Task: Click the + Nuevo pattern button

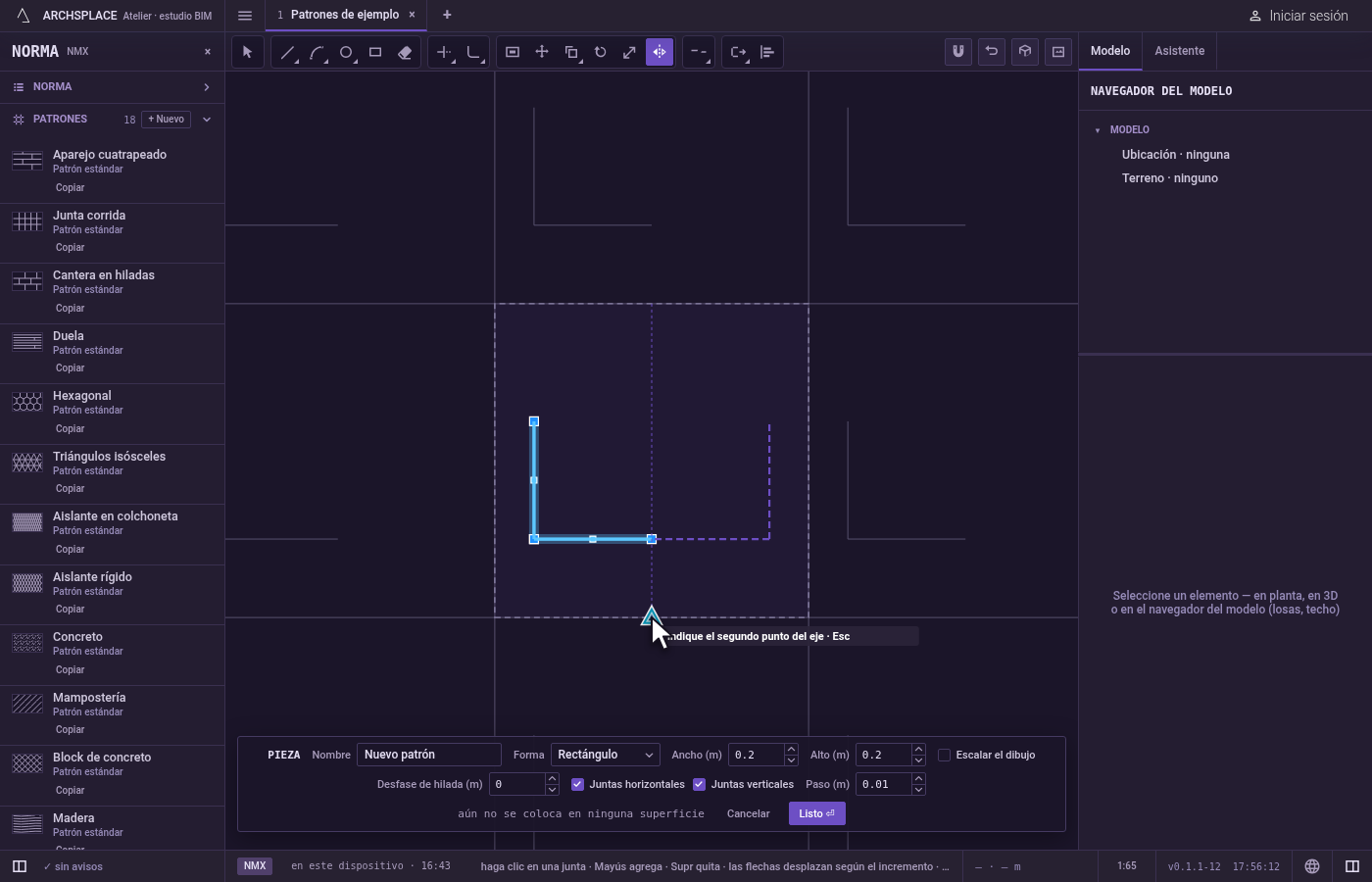Action: click(166, 120)
